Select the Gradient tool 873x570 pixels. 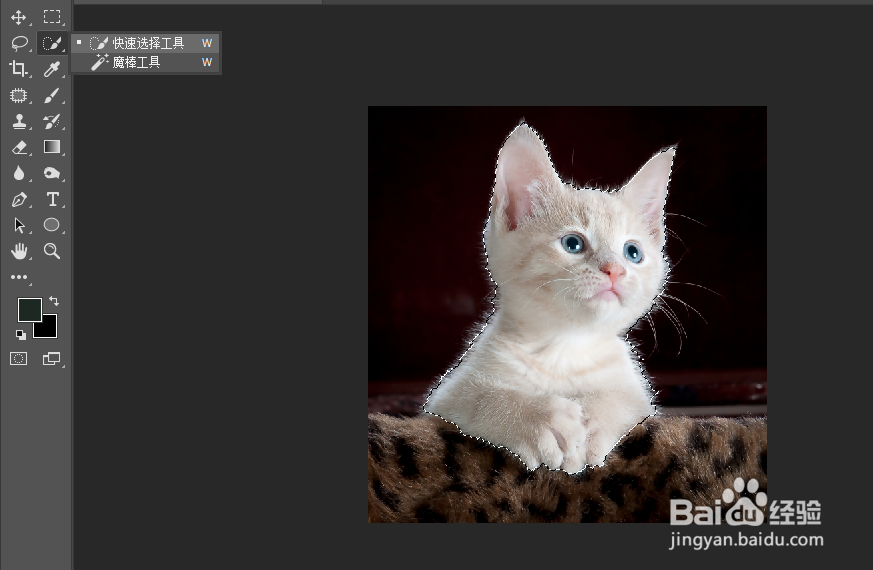point(52,147)
